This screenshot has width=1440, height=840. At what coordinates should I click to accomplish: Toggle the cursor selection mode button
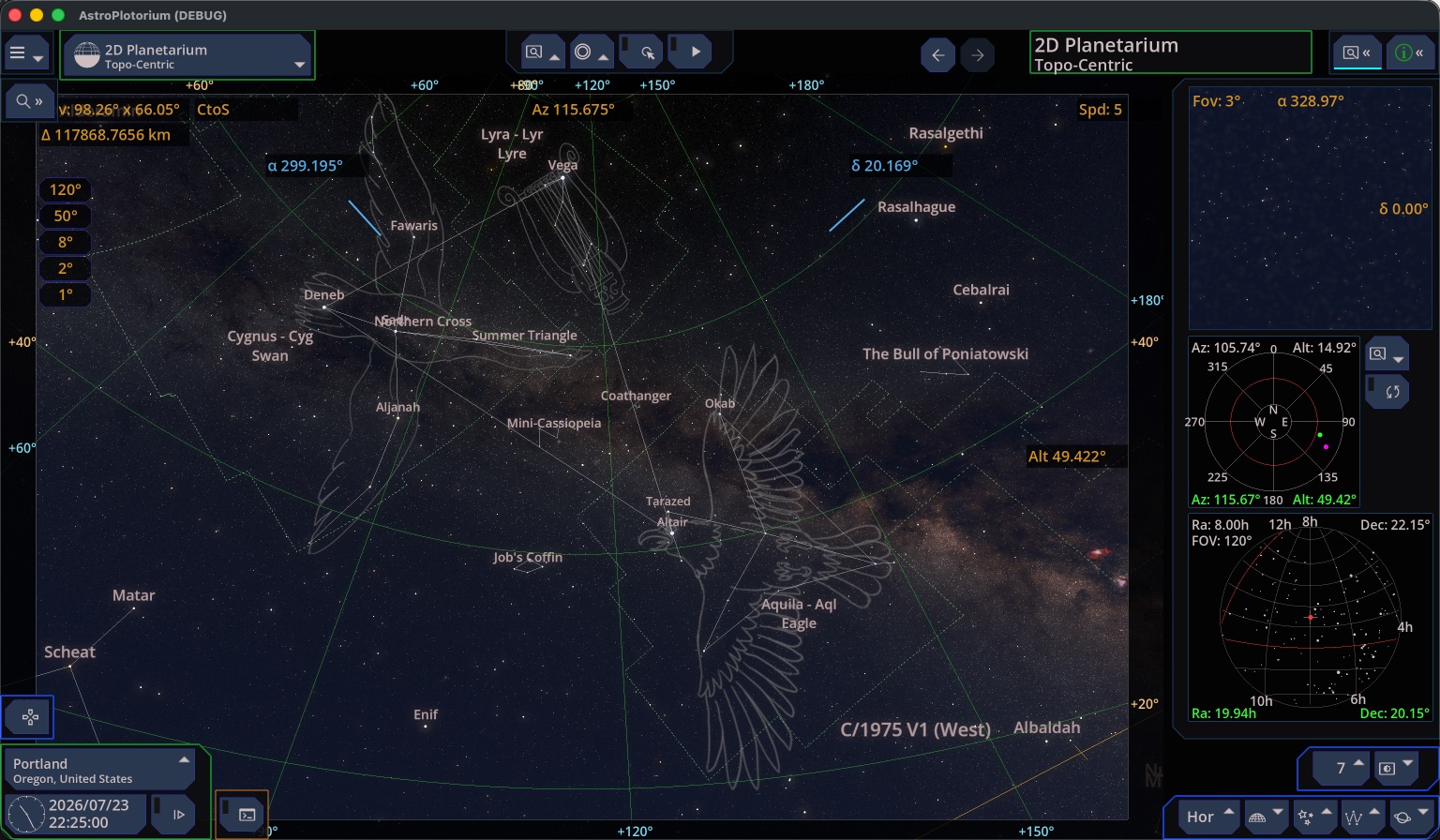(642, 52)
